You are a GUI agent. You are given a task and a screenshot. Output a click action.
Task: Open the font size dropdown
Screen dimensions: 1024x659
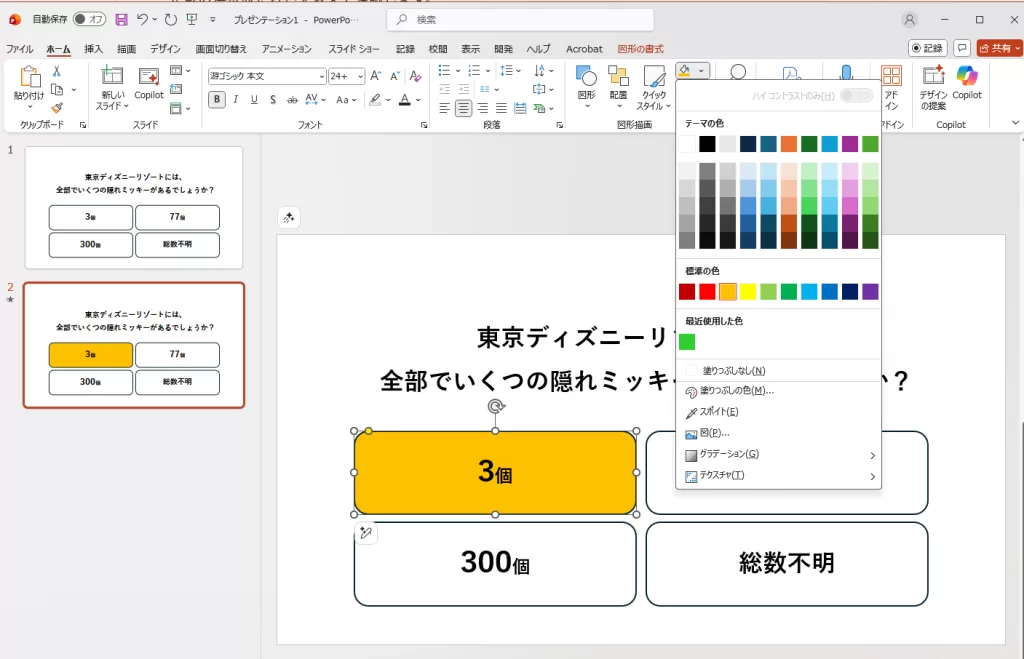pos(358,76)
